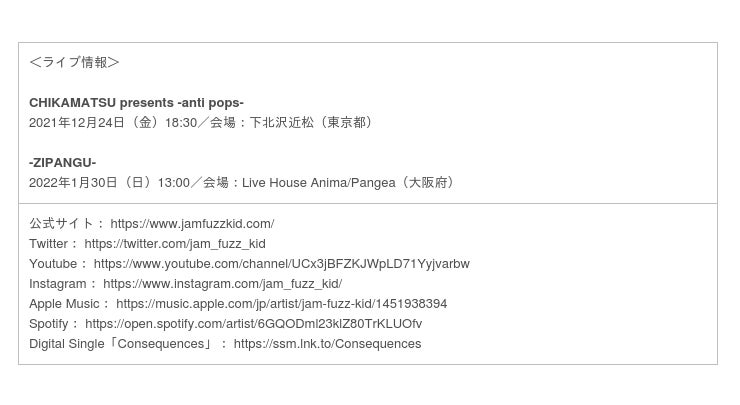Screen dimensions: 740x405
Task: Click the 下北沢近松（東京都） venue text
Action: (x=313, y=122)
